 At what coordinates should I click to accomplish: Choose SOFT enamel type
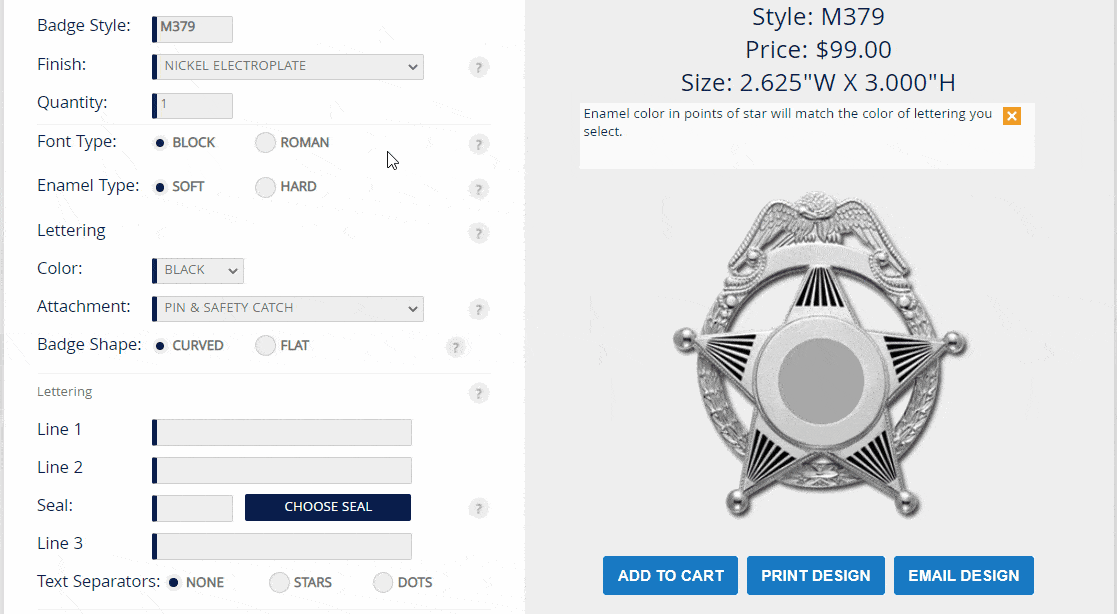160,187
